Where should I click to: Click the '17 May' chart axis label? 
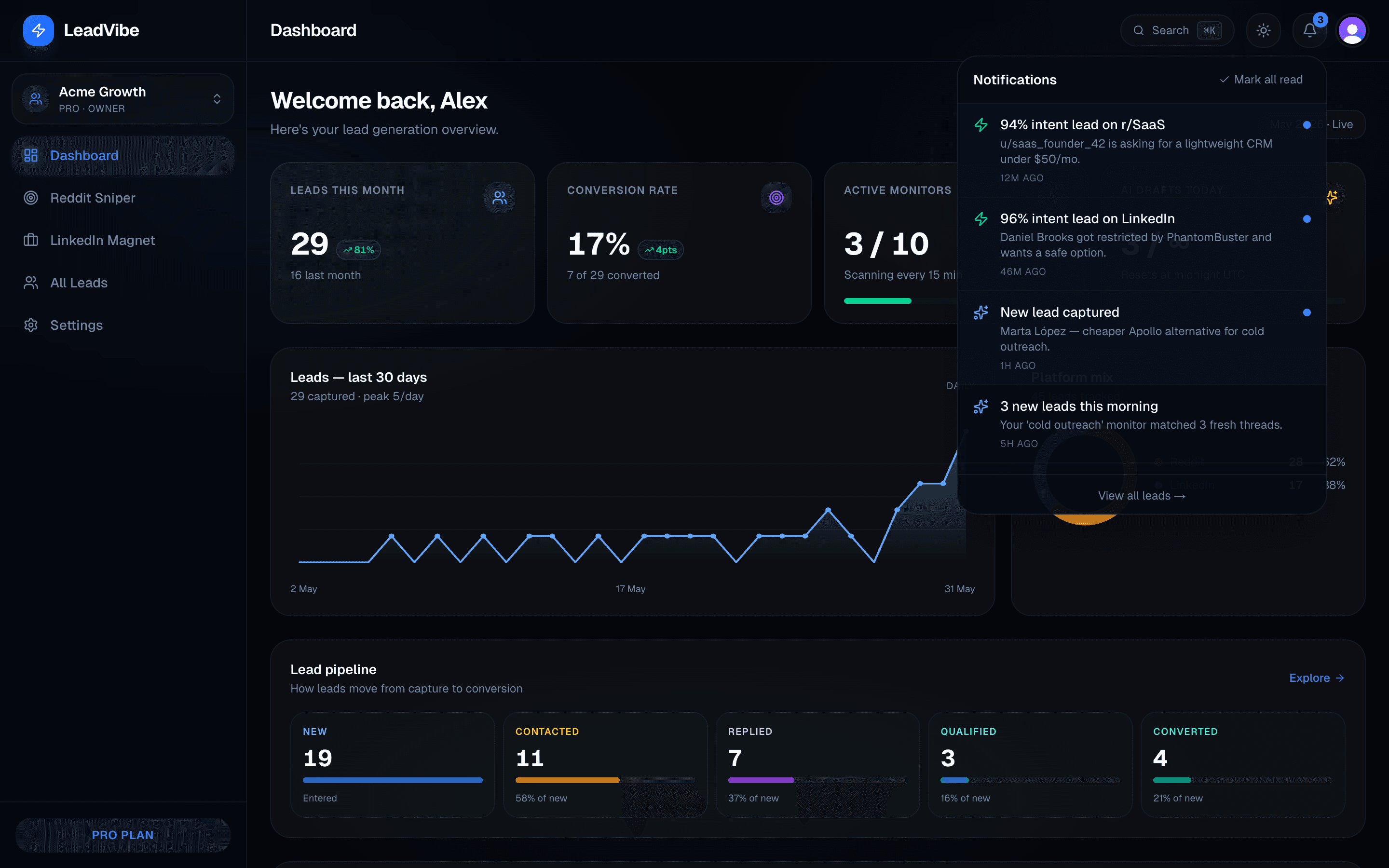(630, 589)
